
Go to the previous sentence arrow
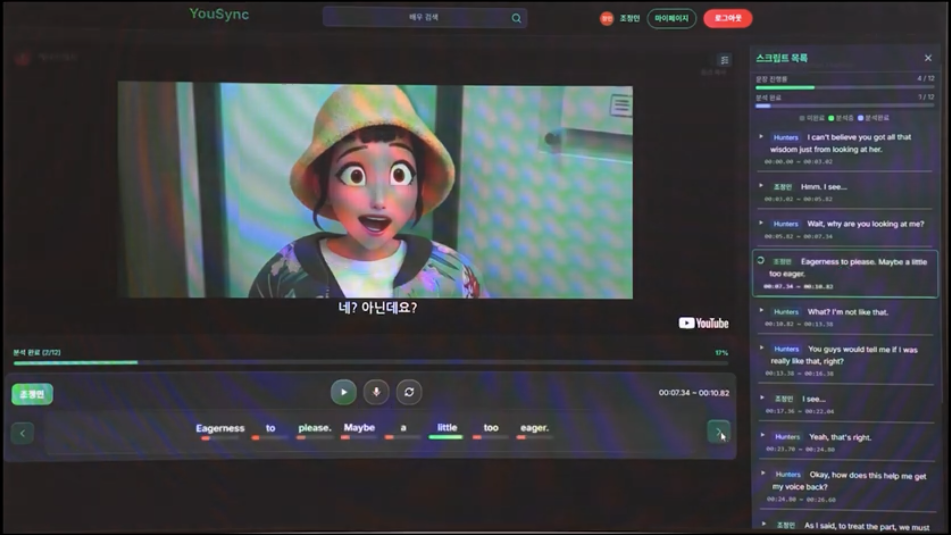[22, 433]
